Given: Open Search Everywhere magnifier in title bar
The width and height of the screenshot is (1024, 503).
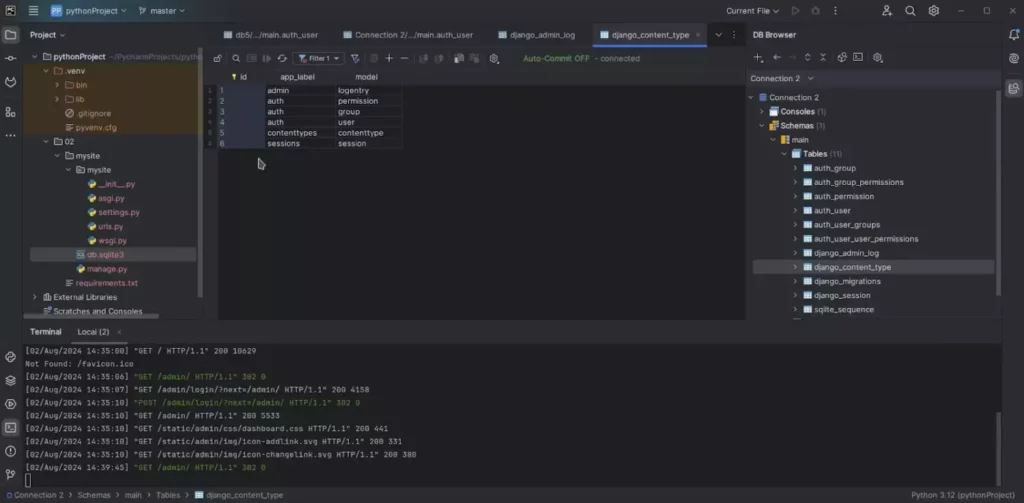Looking at the screenshot, I should click(x=910, y=10).
